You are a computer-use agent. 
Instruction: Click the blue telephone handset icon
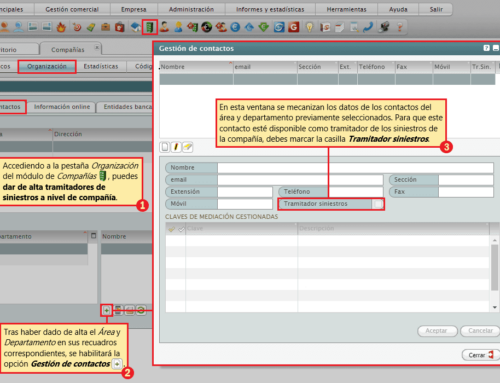point(368,27)
